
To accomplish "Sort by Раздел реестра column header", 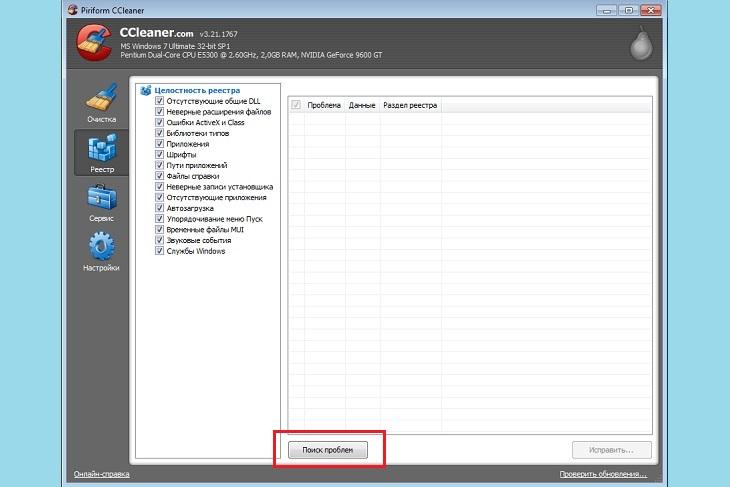I will (x=411, y=105).
